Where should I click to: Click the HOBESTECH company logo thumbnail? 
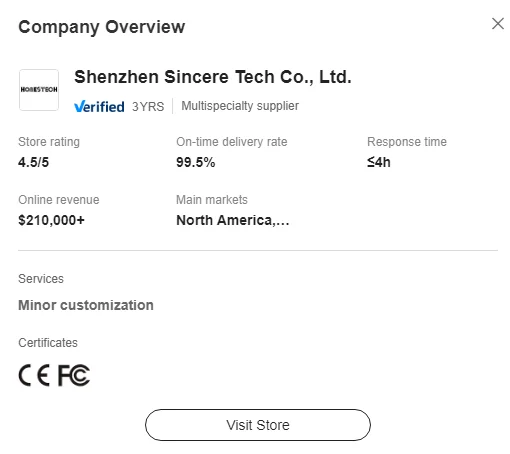[x=39, y=90]
